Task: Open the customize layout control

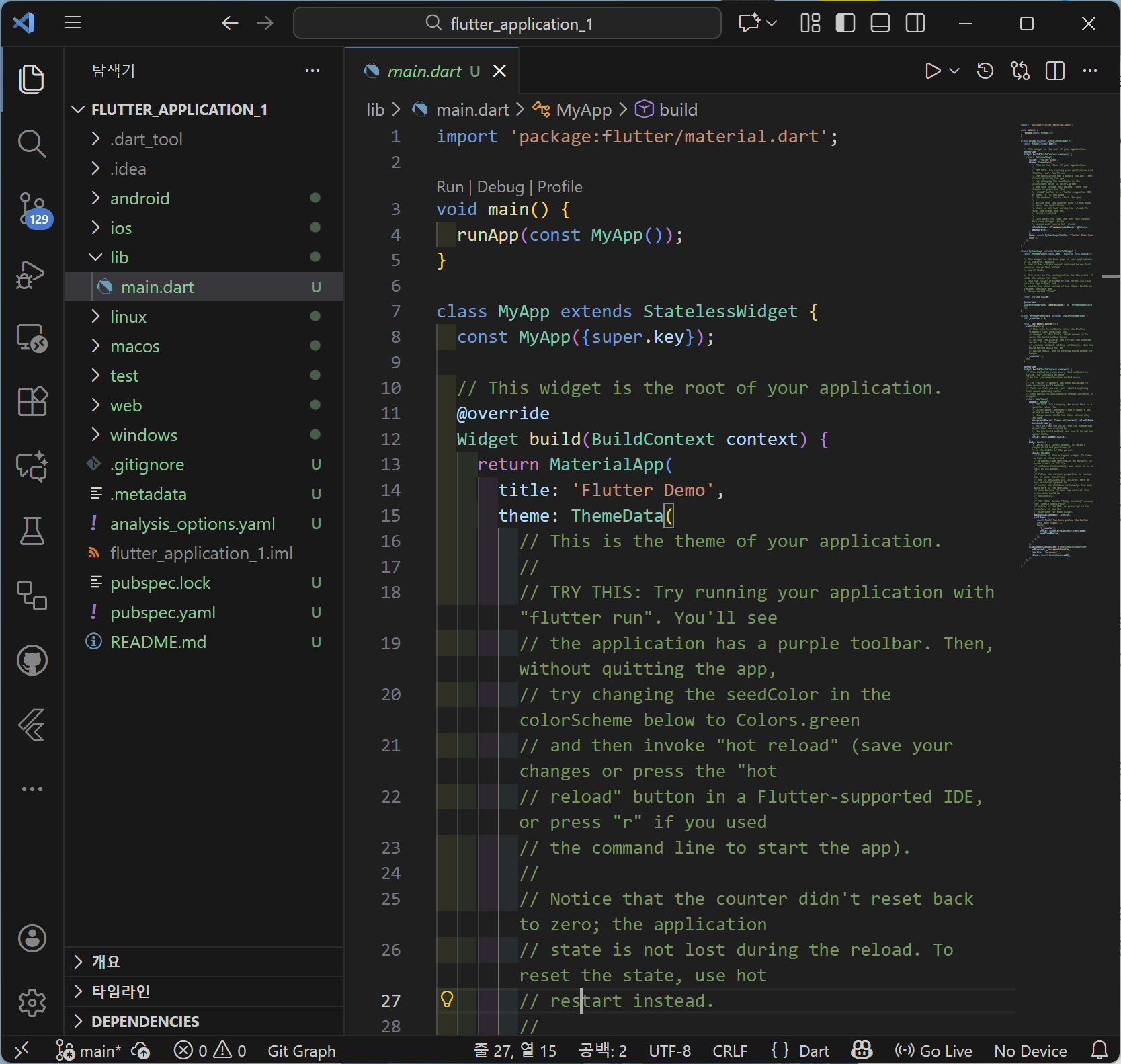Action: [x=811, y=24]
